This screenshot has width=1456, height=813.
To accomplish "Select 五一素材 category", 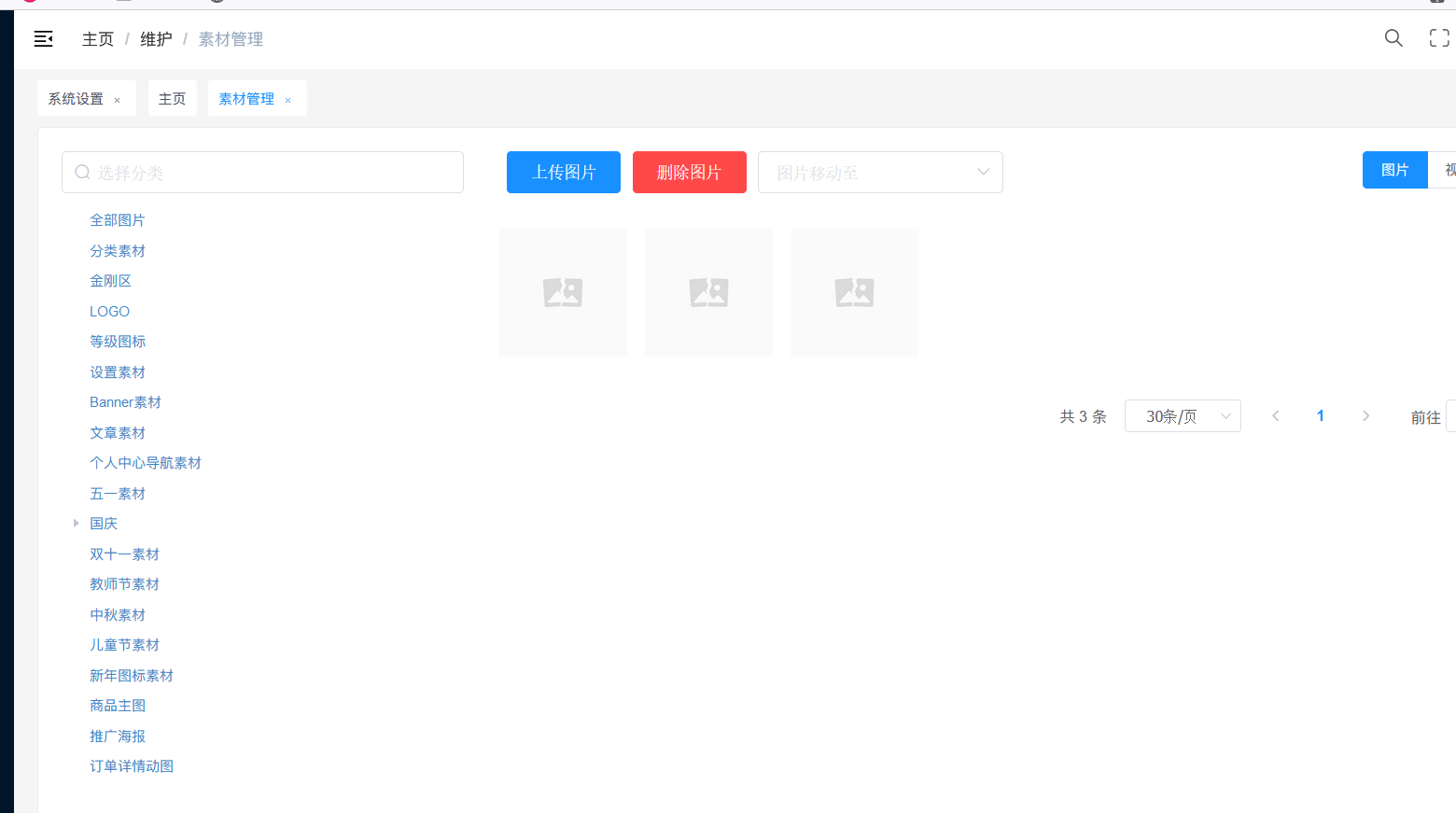I will (x=118, y=494).
